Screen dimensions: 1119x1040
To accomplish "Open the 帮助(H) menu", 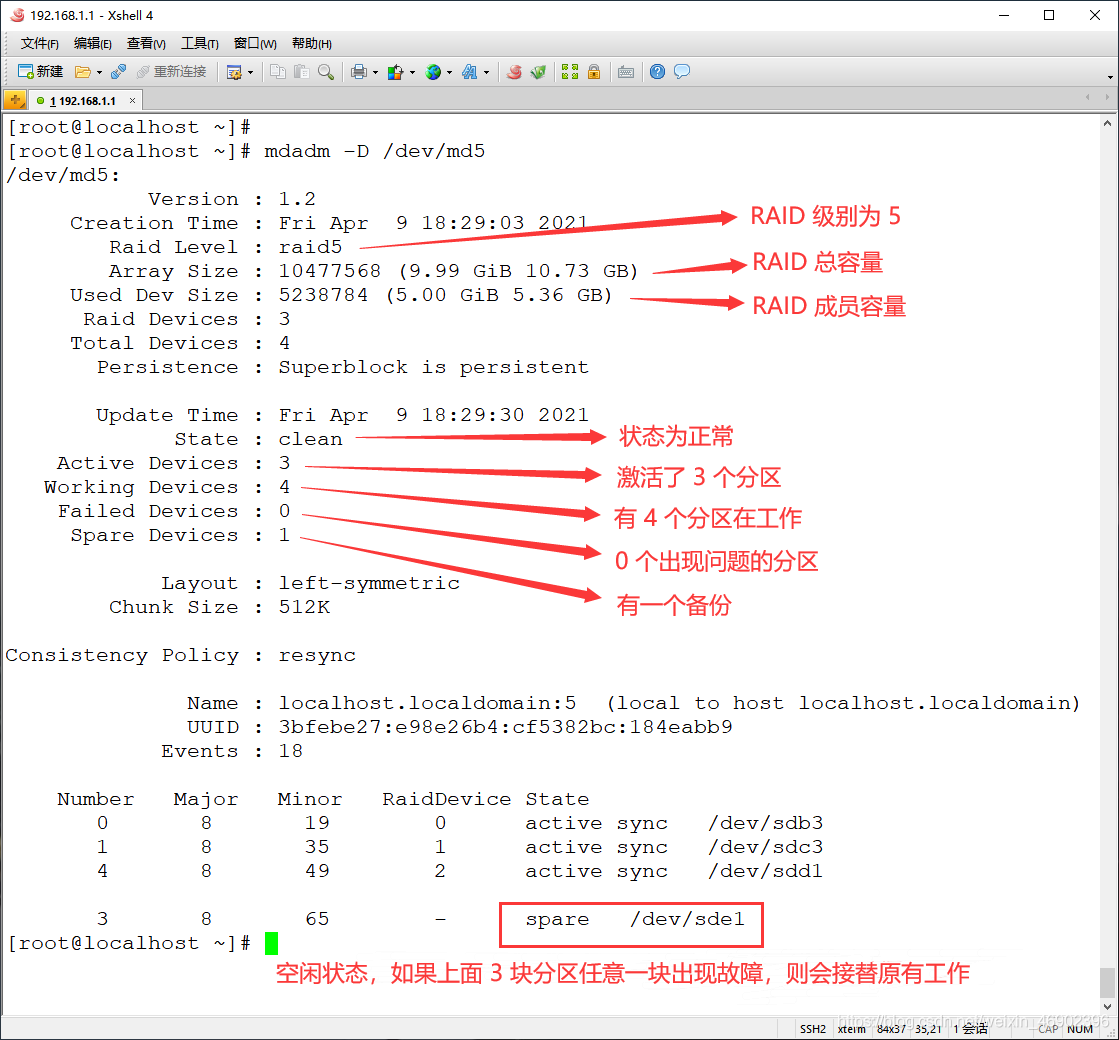I will pyautogui.click(x=312, y=44).
